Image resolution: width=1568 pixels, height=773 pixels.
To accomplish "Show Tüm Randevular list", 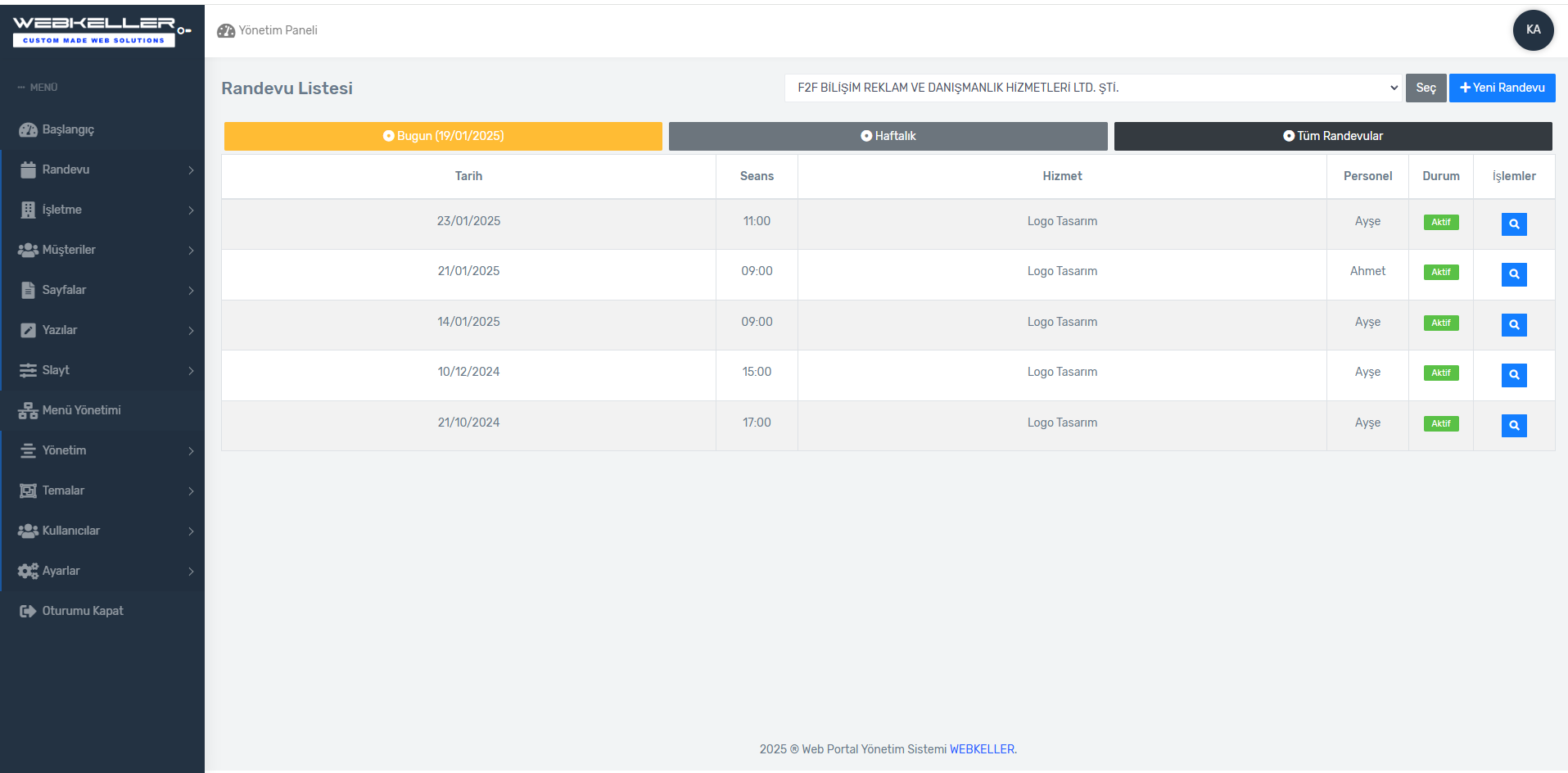I will click(x=1332, y=136).
